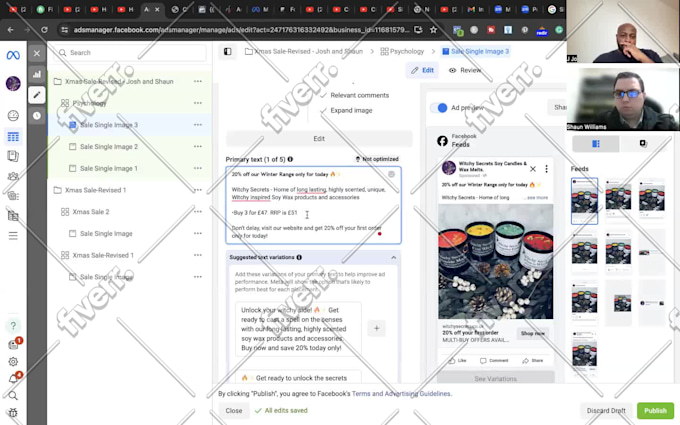Viewport: 680px width, 425px height.
Task: Open the performance chart icon
Action: (x=37, y=74)
